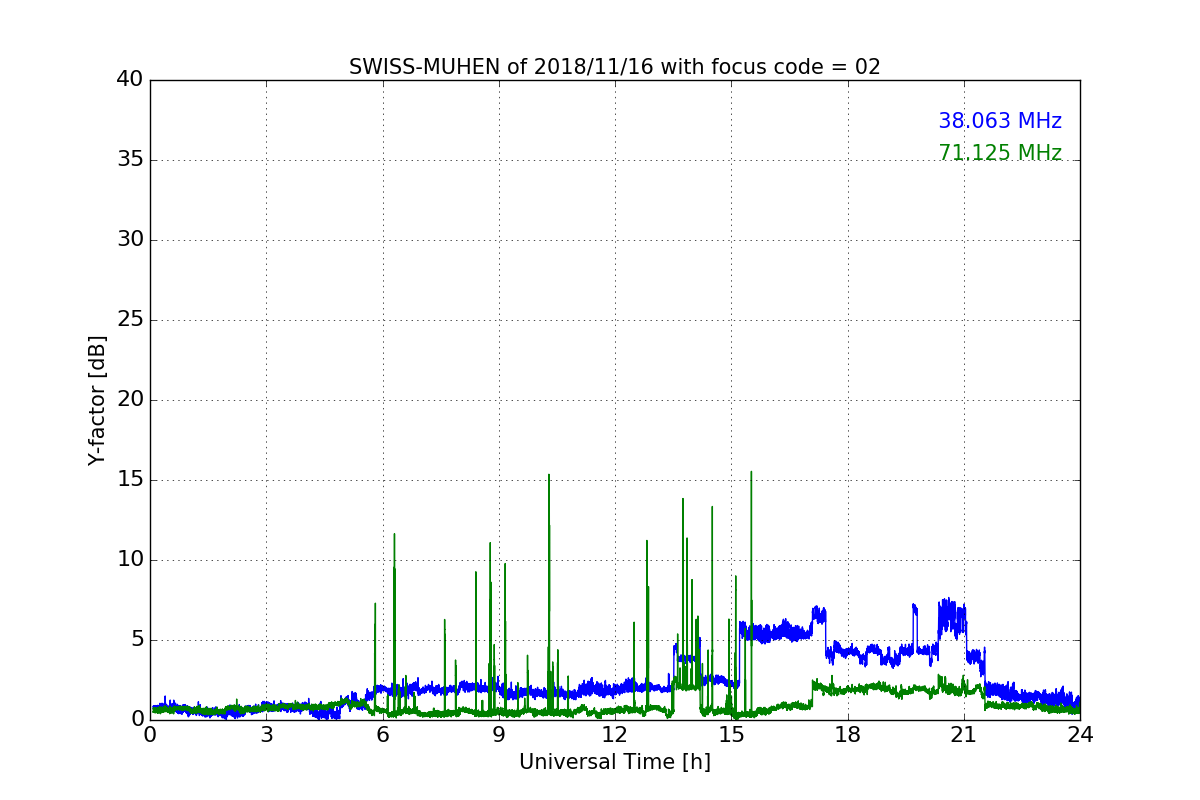Viewport: 1200px width, 800px height.
Task: Click y-axis tick label '25'
Action: click(x=130, y=320)
